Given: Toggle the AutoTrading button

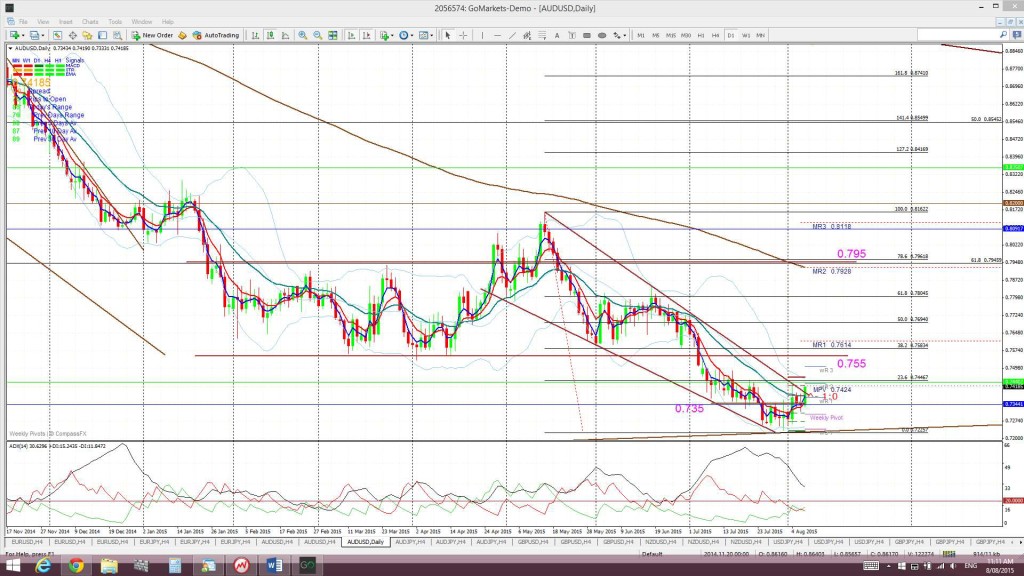Looking at the screenshot, I should (216, 35).
